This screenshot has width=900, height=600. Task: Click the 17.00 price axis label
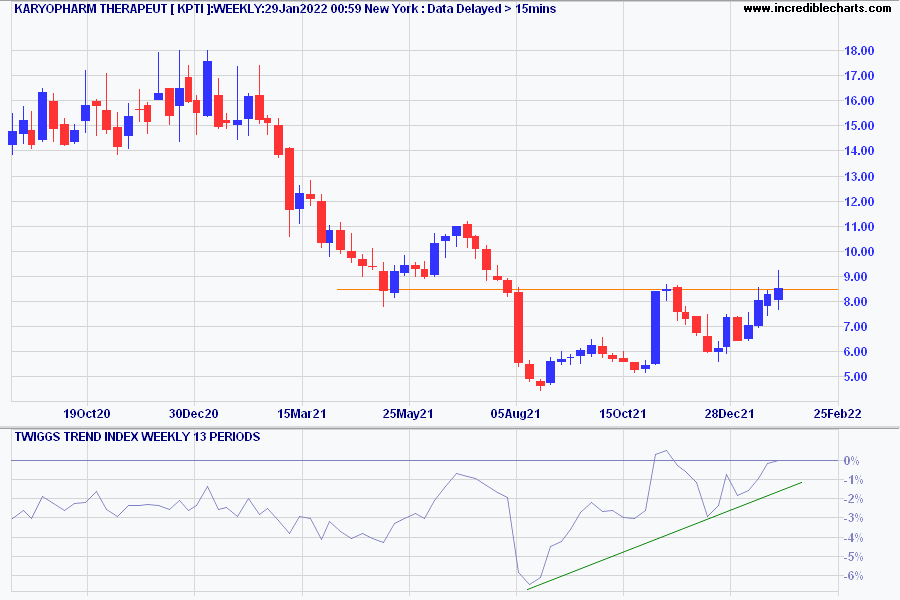coord(859,76)
